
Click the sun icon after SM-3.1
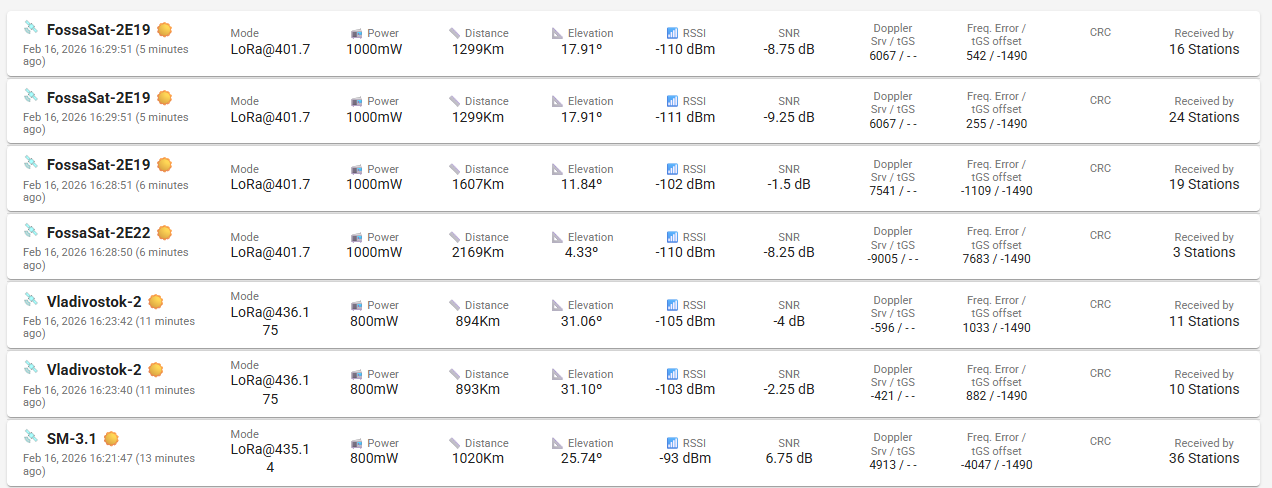pyautogui.click(x=112, y=438)
